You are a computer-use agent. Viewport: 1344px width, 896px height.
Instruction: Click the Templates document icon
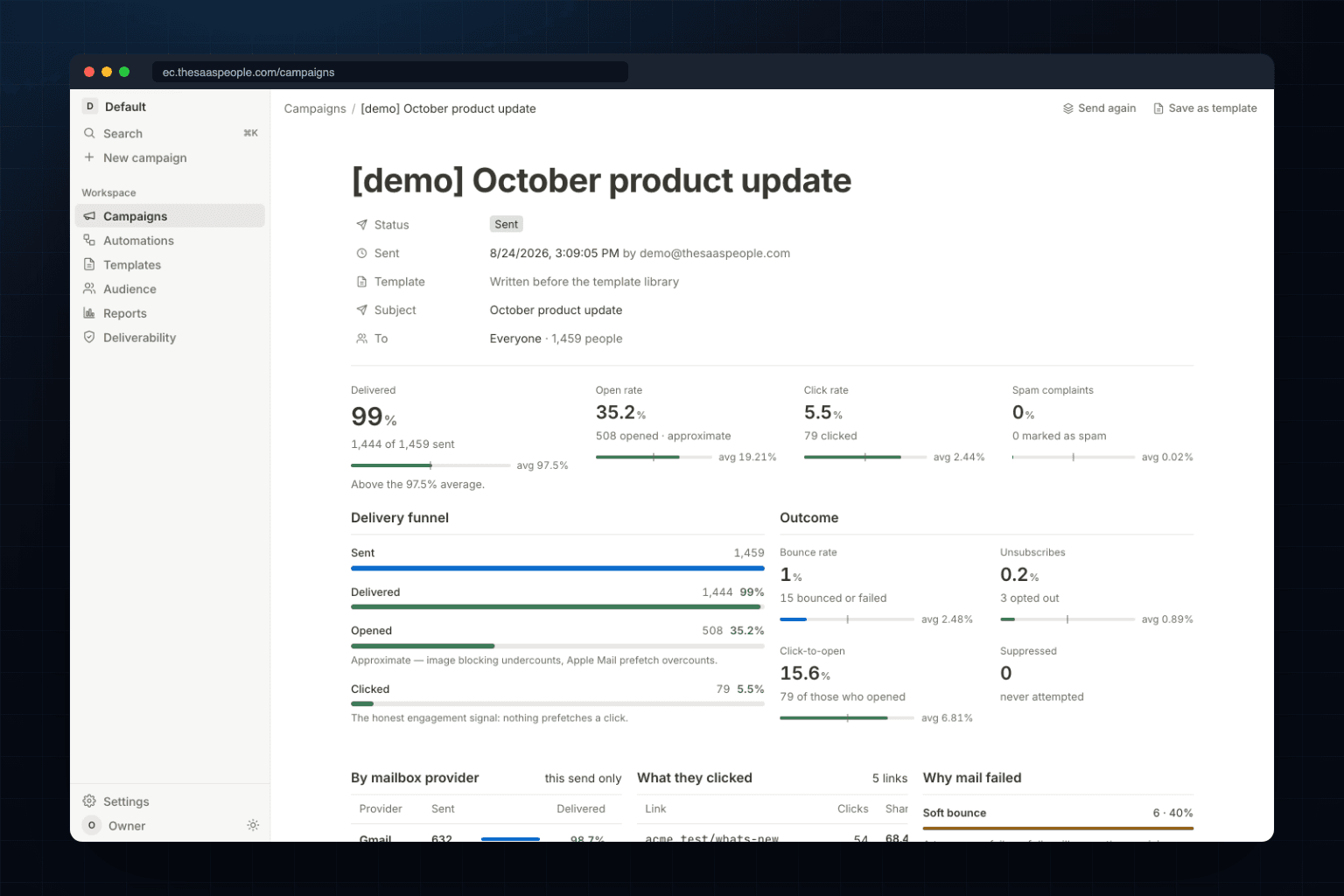point(89,264)
